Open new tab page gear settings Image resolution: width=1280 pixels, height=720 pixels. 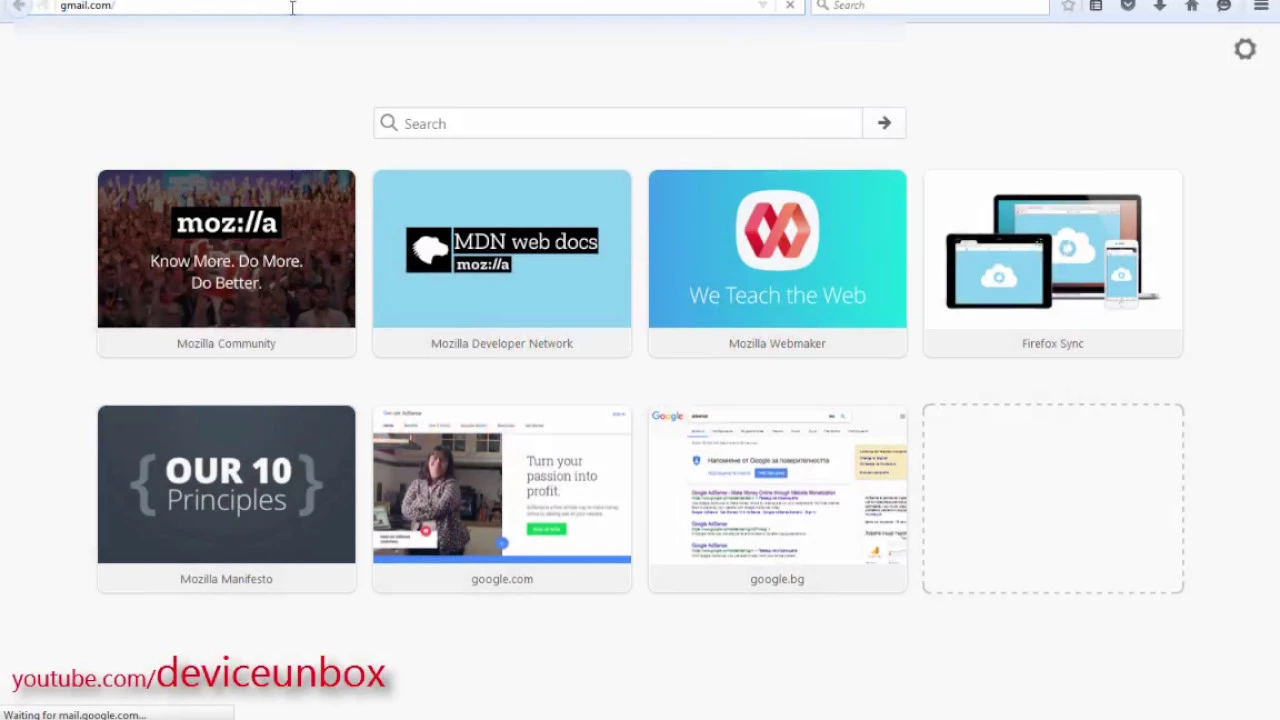(1245, 49)
